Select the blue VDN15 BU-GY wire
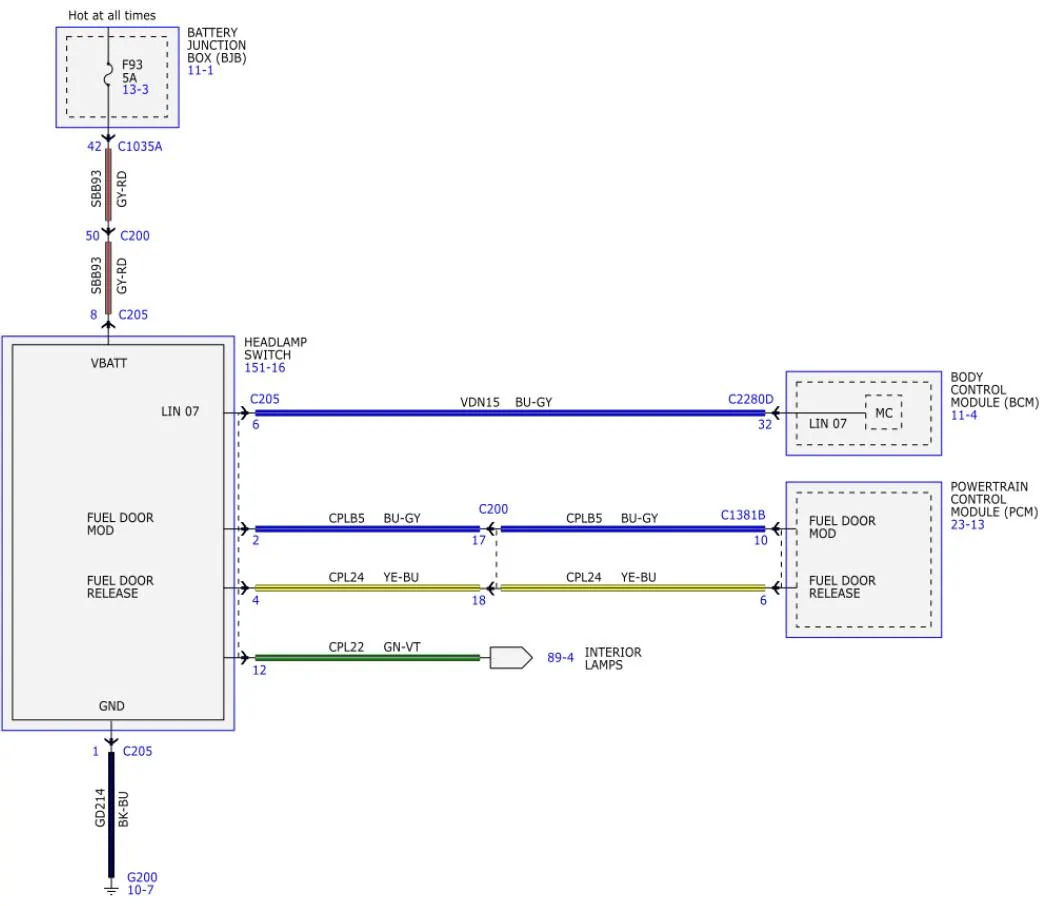 tap(510, 413)
